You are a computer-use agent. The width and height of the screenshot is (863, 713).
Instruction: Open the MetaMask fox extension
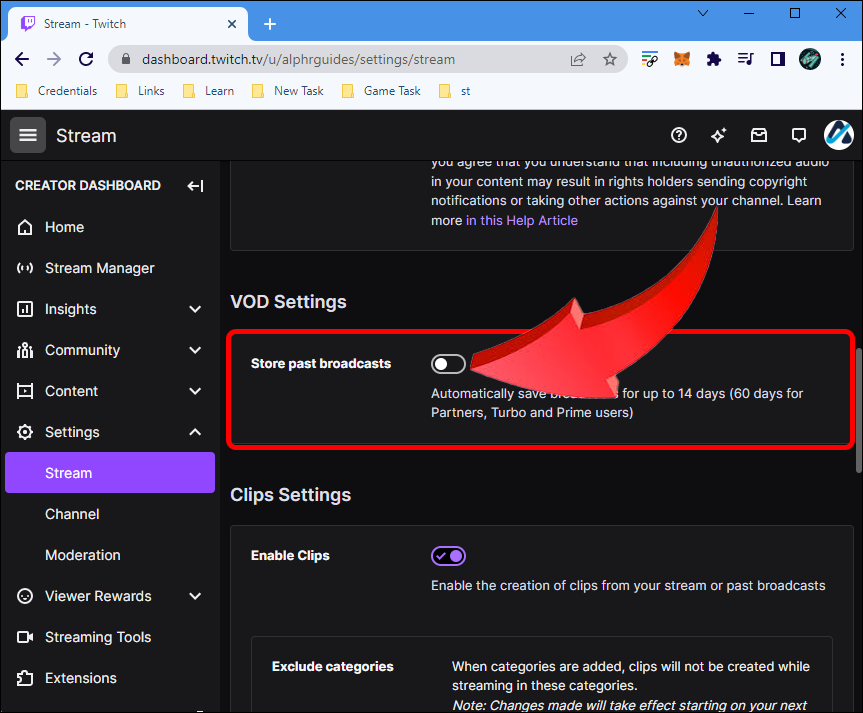point(681,59)
